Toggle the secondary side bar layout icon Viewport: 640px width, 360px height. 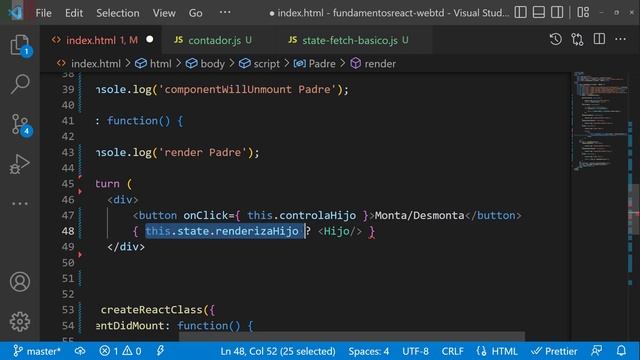point(557,13)
